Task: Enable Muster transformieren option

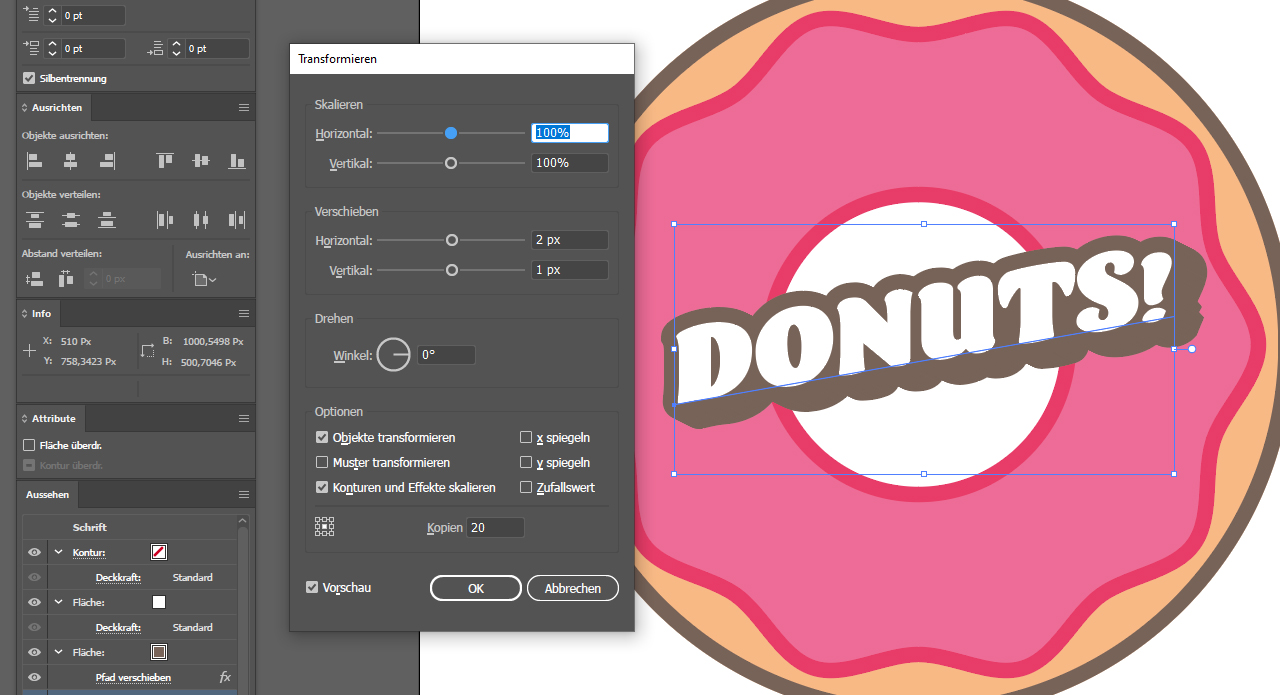Action: tap(322, 462)
